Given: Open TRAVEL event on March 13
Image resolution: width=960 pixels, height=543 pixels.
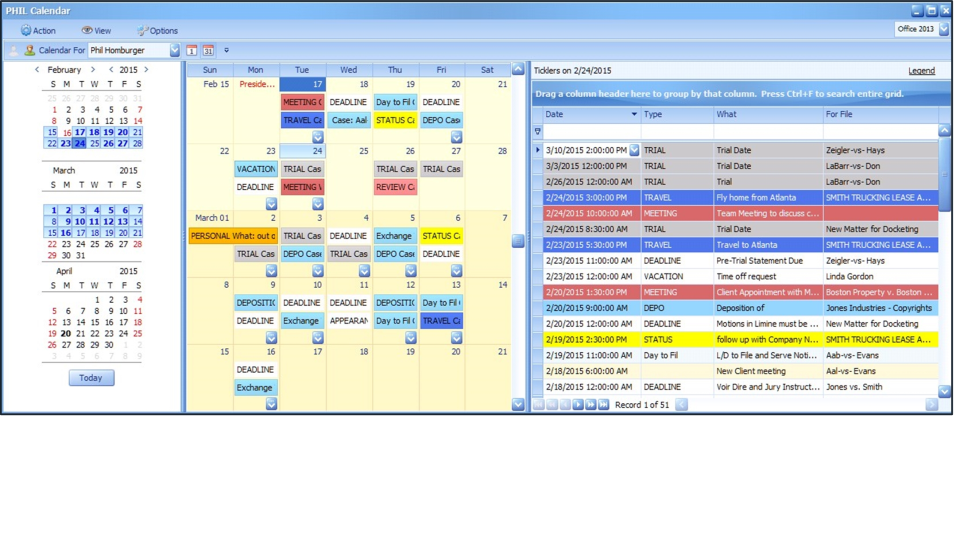Looking at the screenshot, I should (x=441, y=321).
